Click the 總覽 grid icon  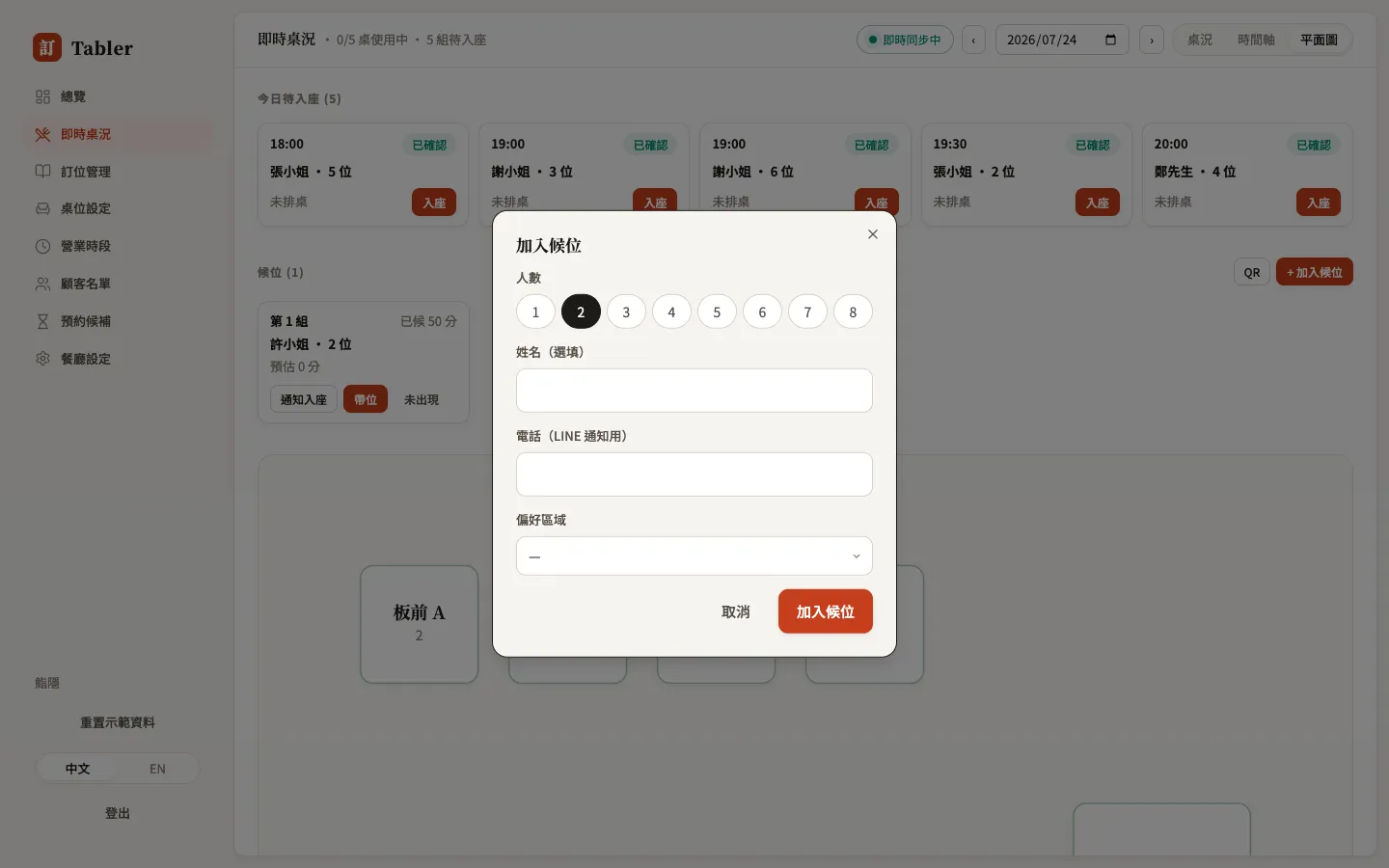pyautogui.click(x=42, y=96)
